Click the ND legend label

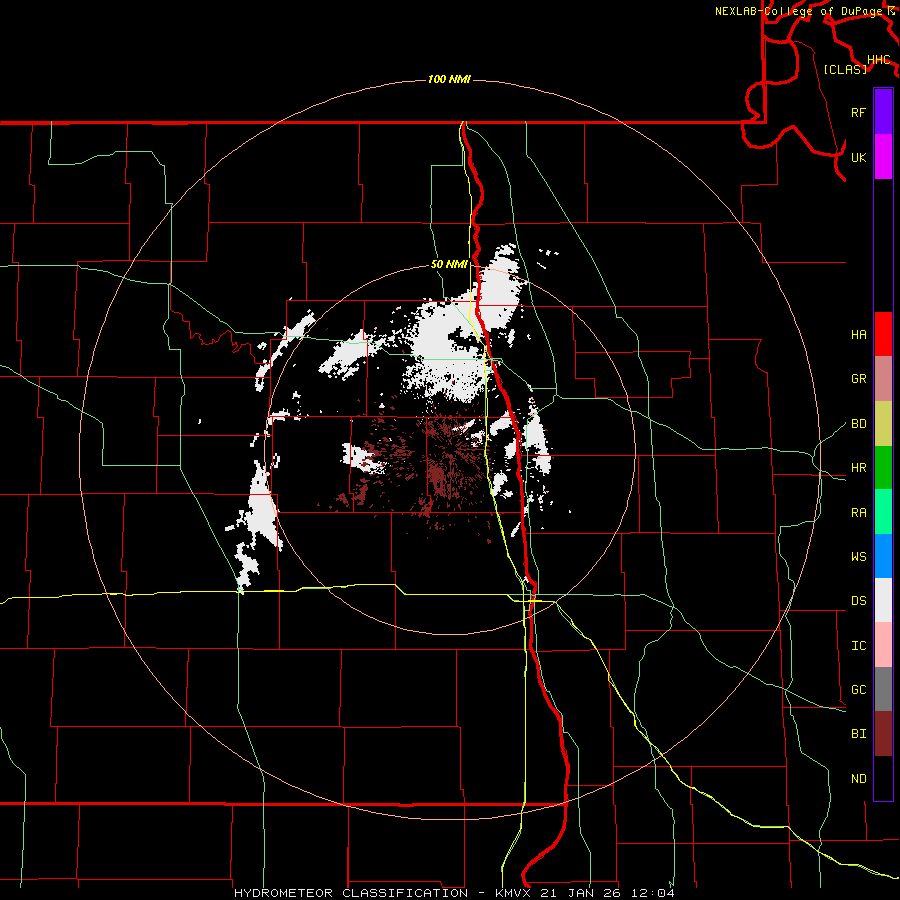pos(858,779)
